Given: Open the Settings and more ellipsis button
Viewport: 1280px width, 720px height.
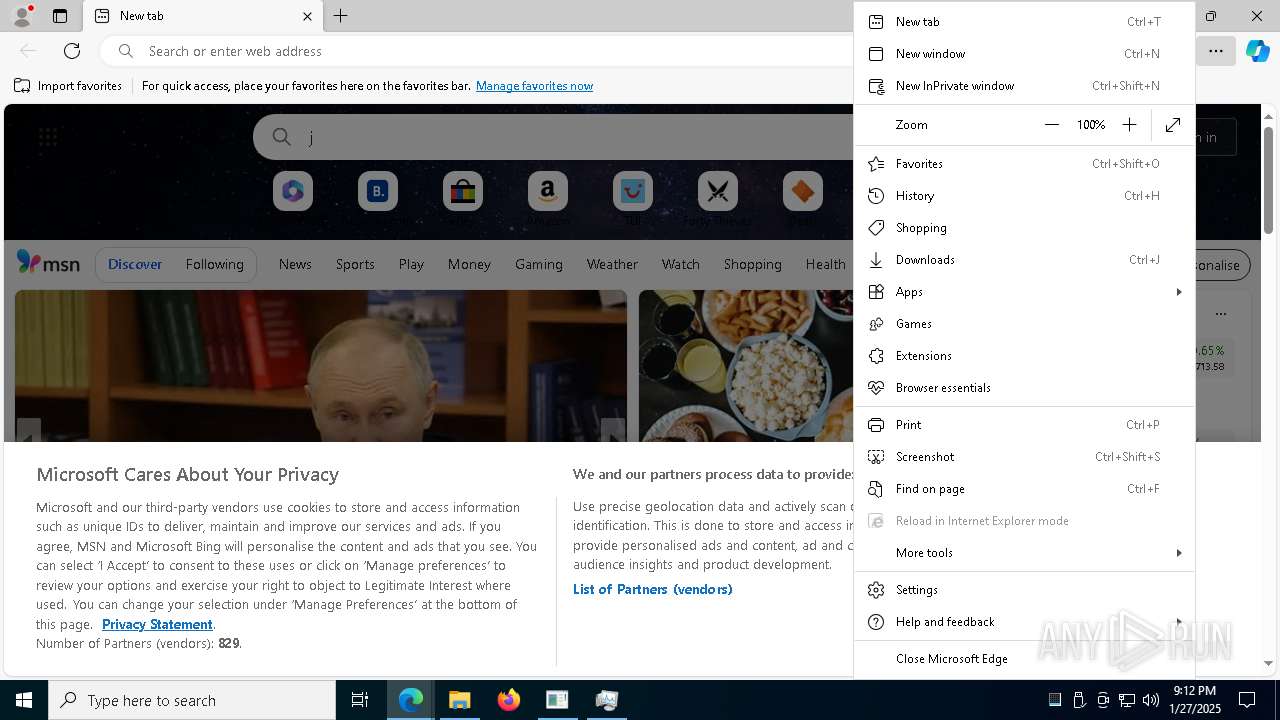Looking at the screenshot, I should 1216,51.
